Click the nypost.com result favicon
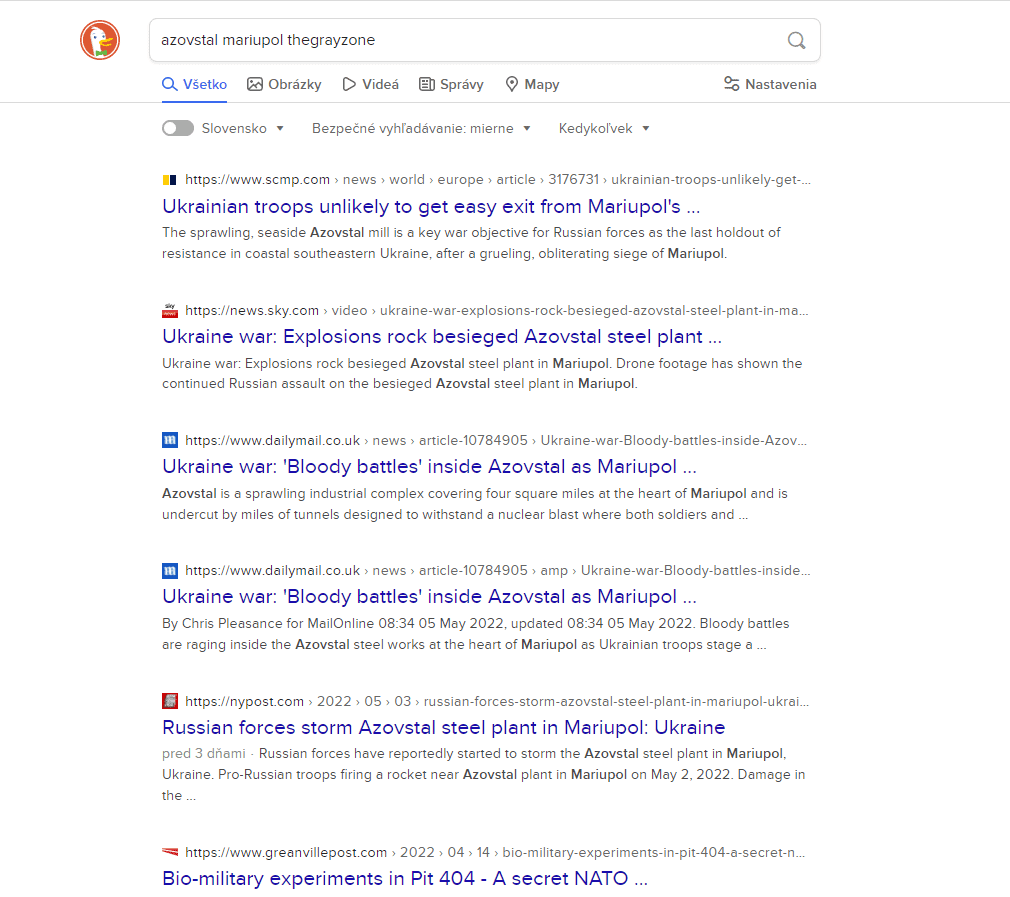The image size is (1010, 897). tap(169, 701)
